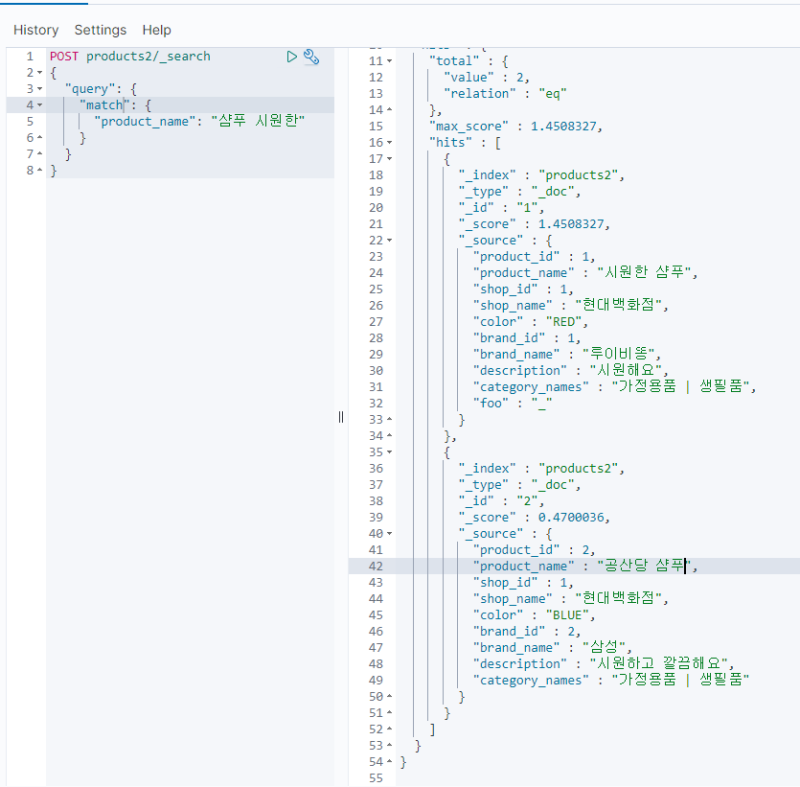This screenshot has width=800, height=787.
Task: Open the History menu
Action: point(36,30)
